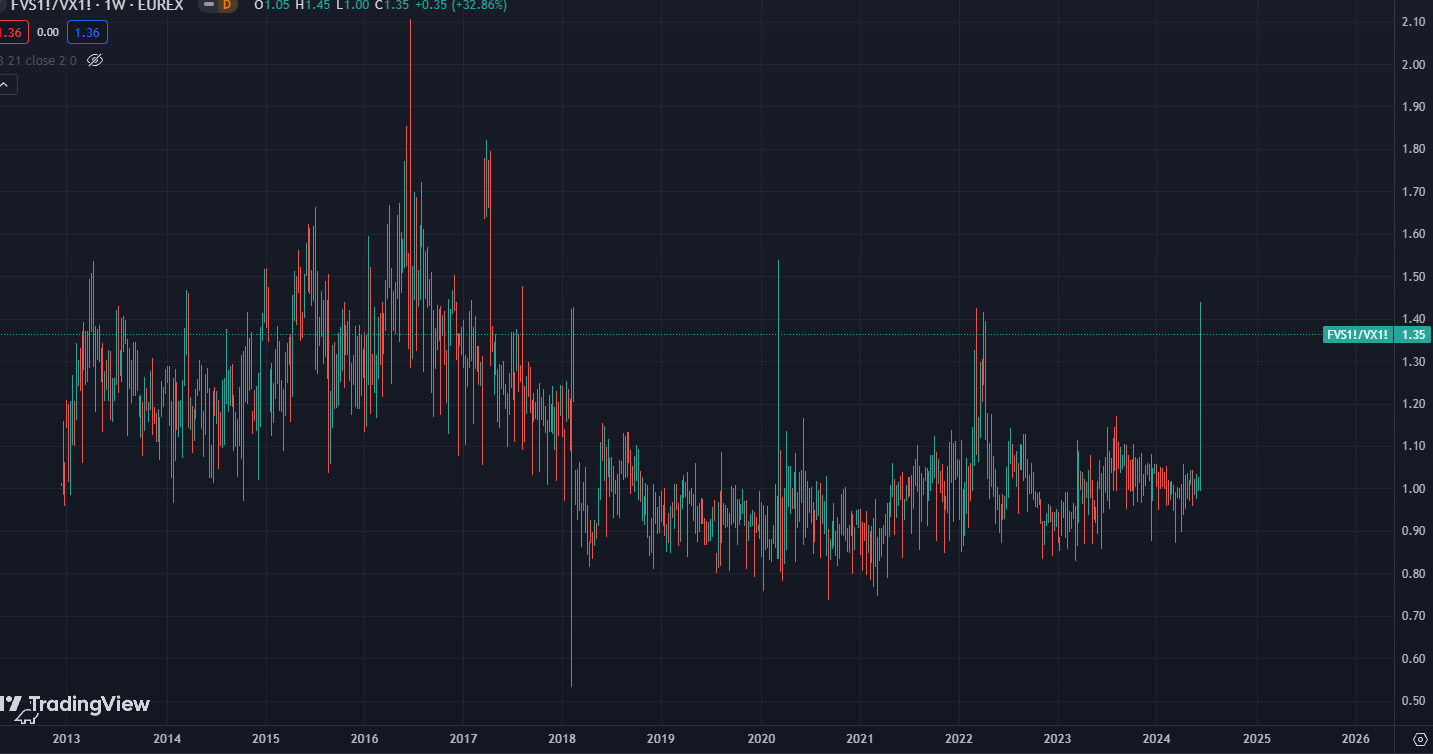Select the '21 close 2 0' indicator legend

40,60
